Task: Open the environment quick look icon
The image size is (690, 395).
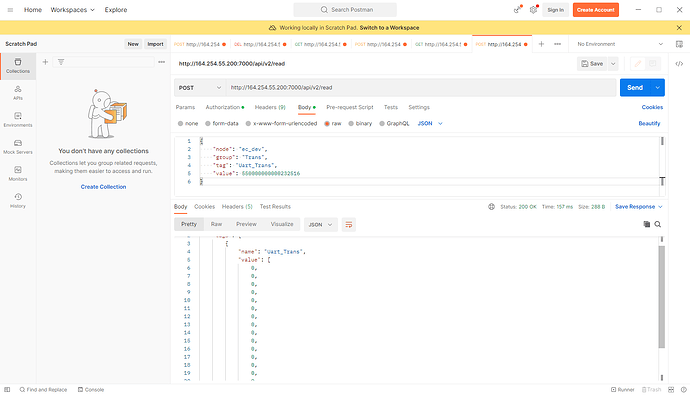Action: [x=679, y=44]
